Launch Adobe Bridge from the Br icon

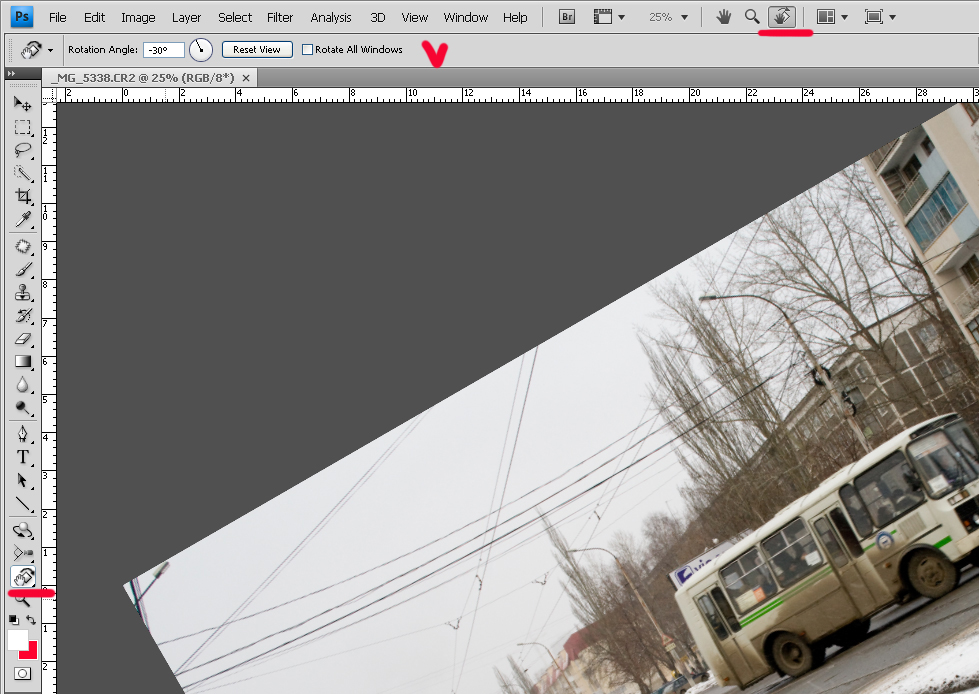[567, 17]
